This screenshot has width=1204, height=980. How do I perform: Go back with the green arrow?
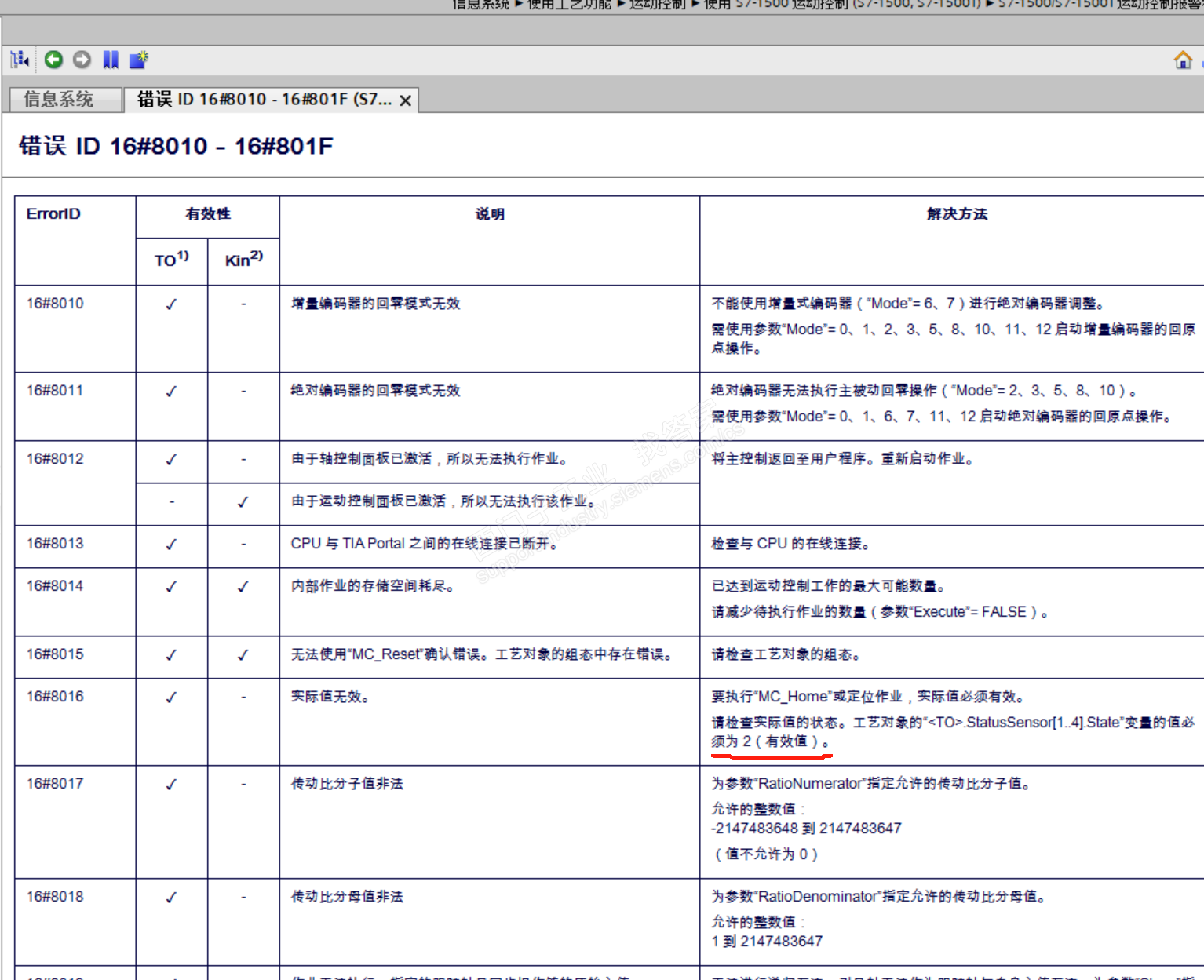pos(53,60)
